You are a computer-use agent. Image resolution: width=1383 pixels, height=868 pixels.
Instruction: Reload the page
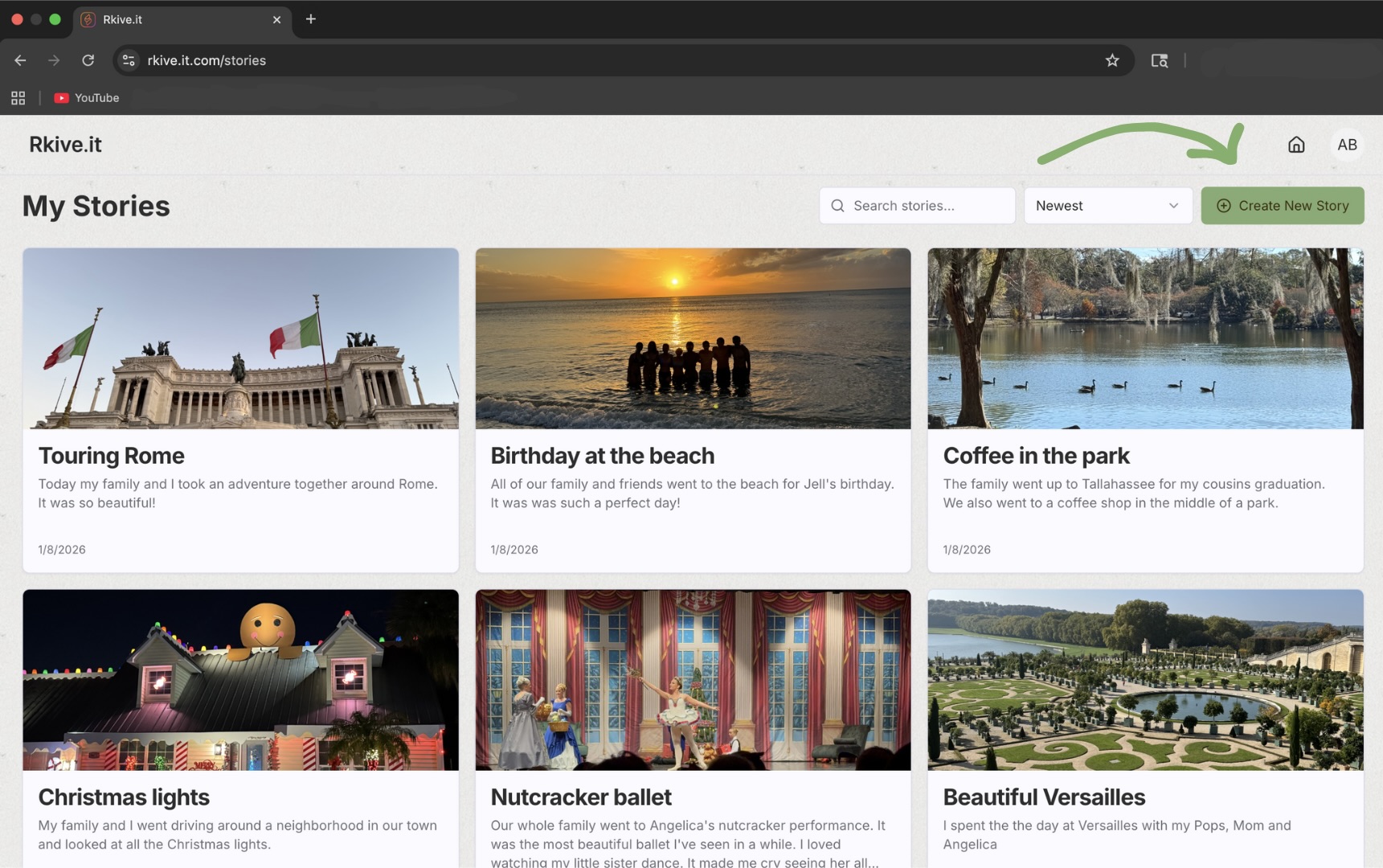pyautogui.click(x=88, y=60)
